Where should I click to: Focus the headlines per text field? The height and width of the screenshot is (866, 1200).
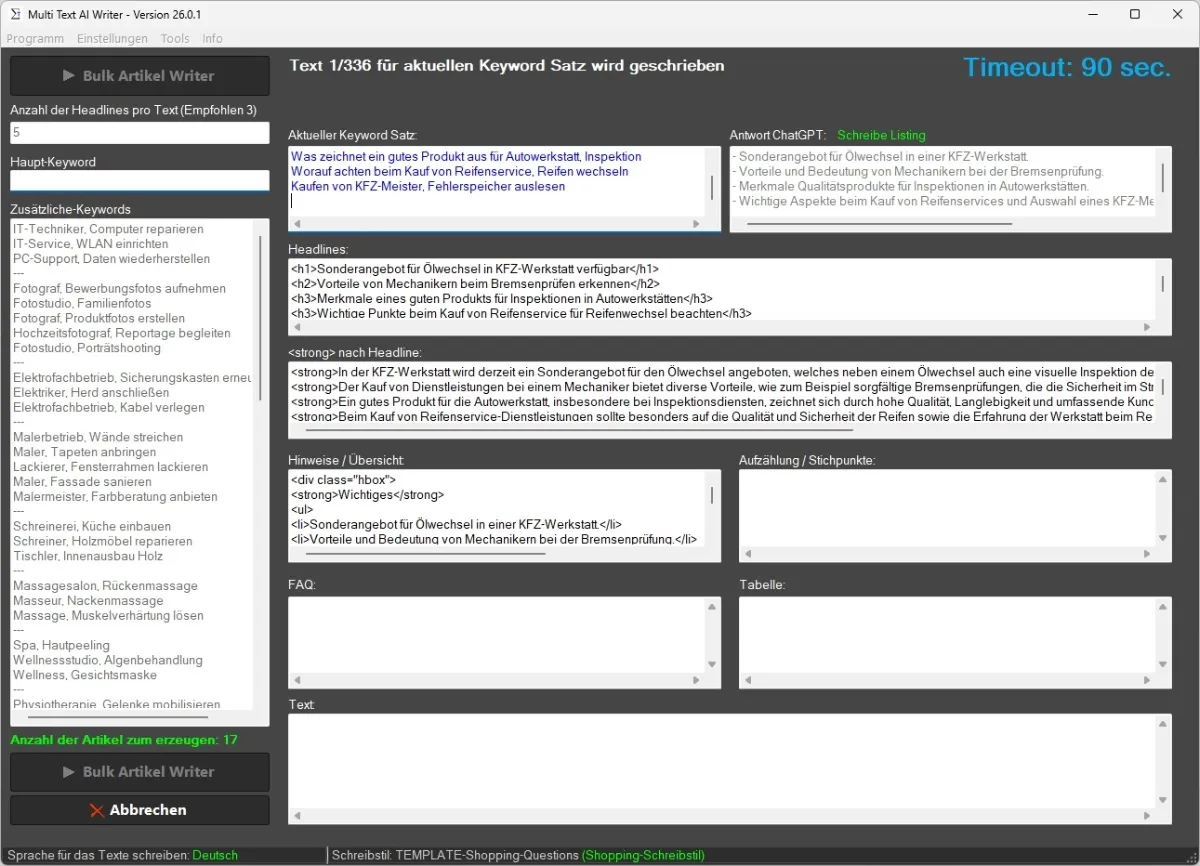[140, 132]
